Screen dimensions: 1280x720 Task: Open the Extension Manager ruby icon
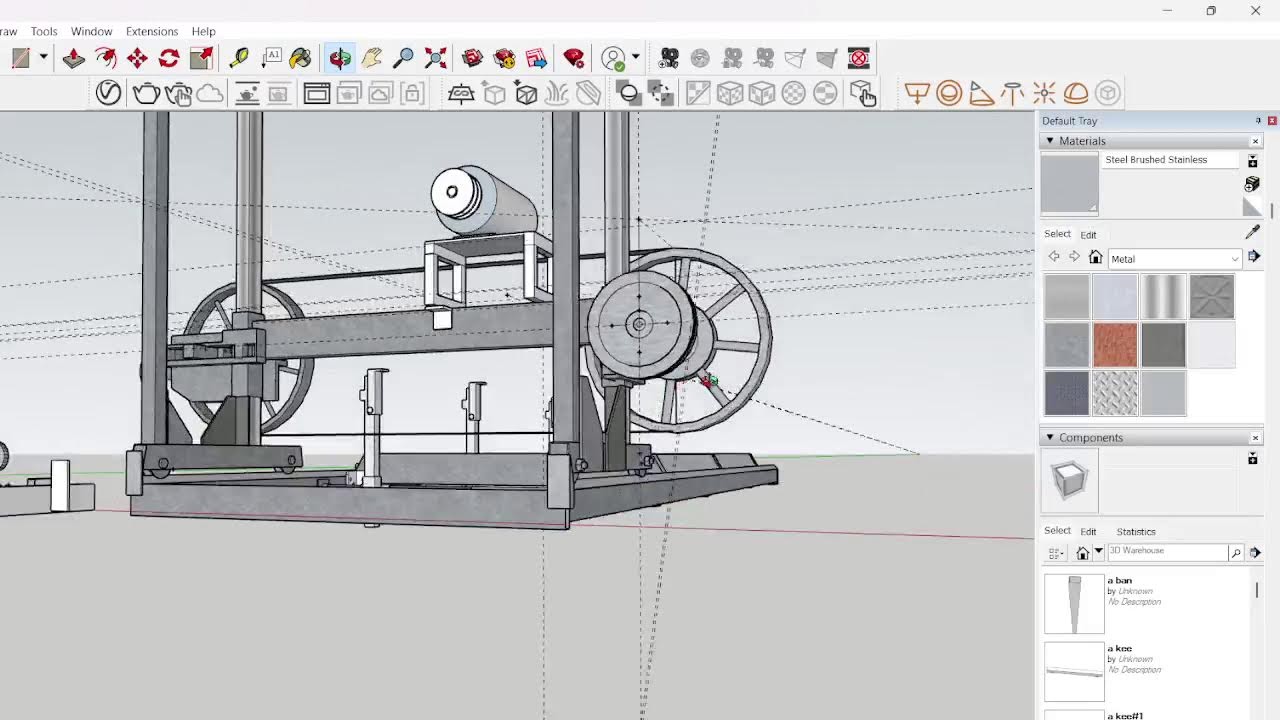pyautogui.click(x=574, y=58)
